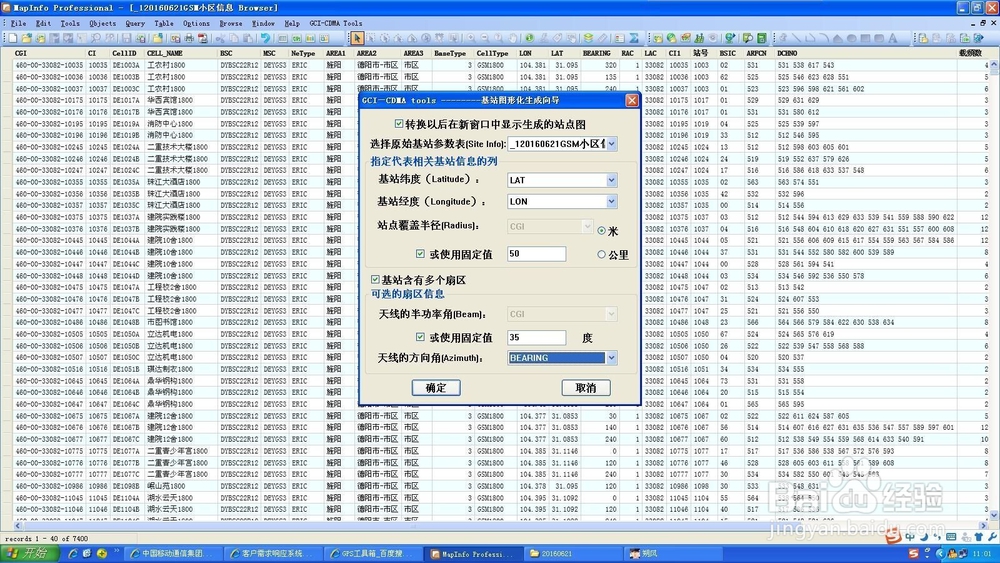Click the Polygon drawing tool

click(838, 38)
